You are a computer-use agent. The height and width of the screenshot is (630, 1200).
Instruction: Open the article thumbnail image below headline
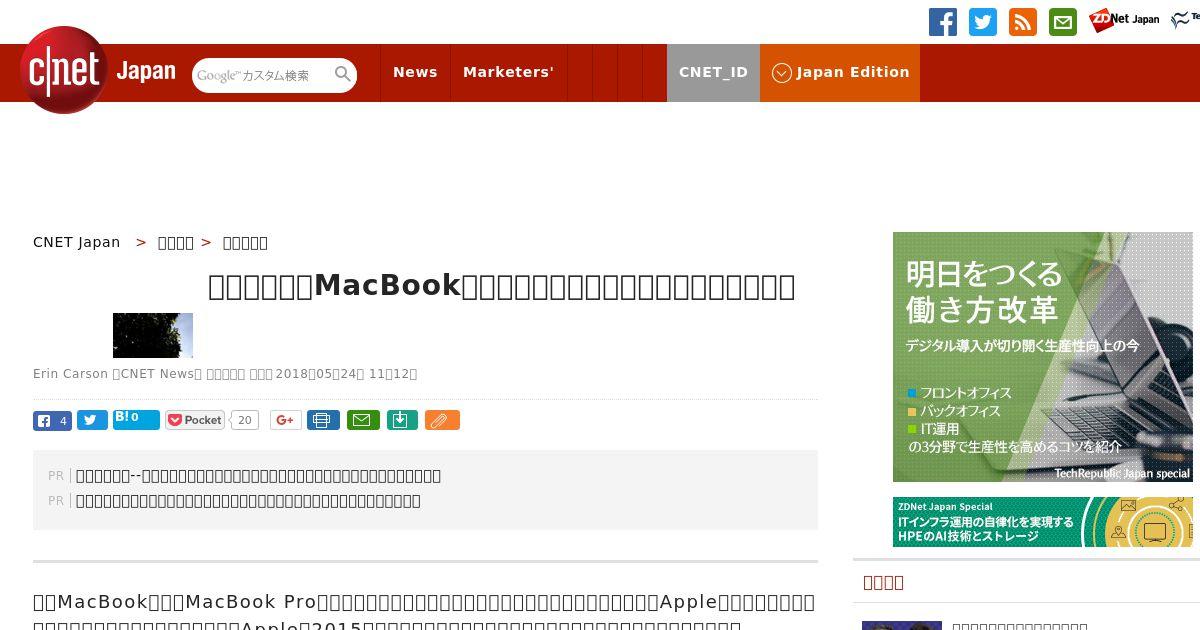pos(153,335)
